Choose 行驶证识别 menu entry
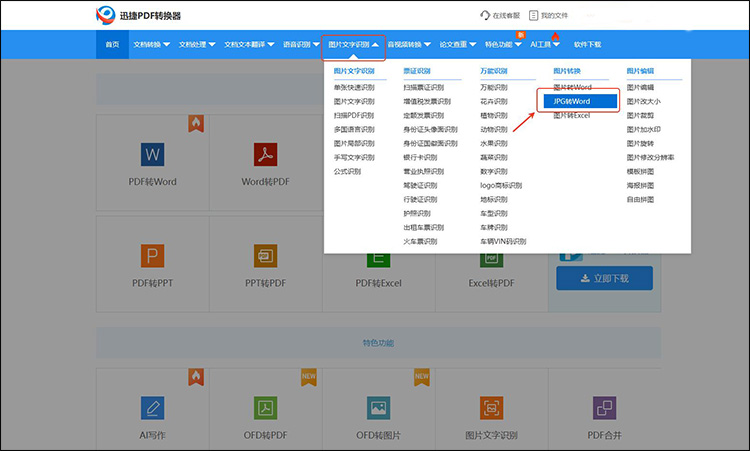 tap(420, 199)
